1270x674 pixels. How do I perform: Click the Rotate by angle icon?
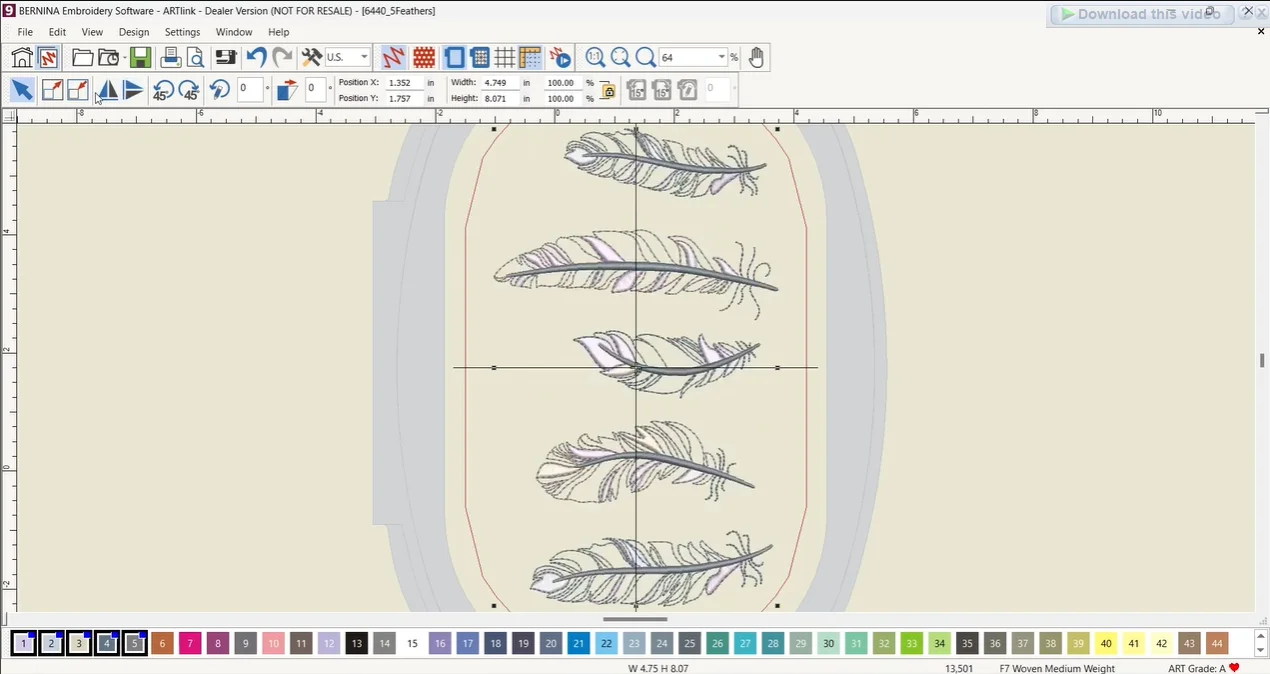pyautogui.click(x=220, y=90)
